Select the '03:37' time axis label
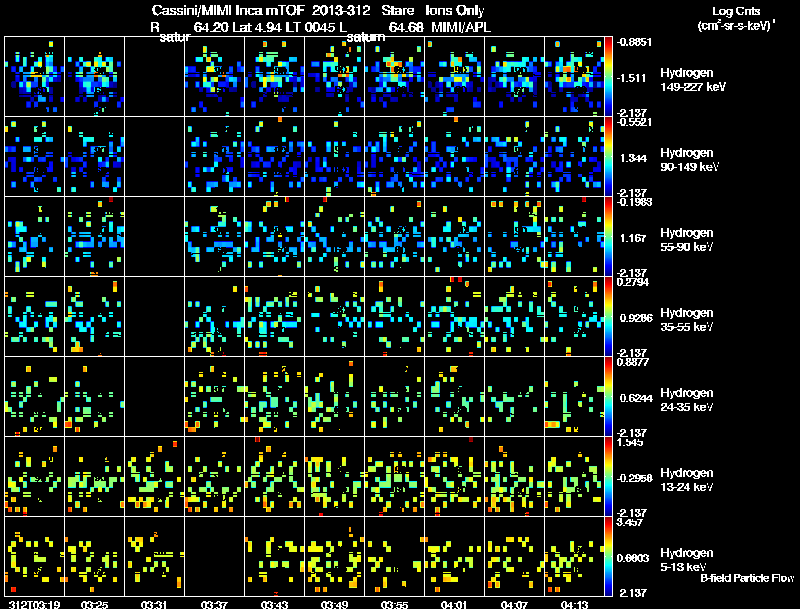The height and width of the screenshot is (609, 800). pyautogui.click(x=214, y=604)
